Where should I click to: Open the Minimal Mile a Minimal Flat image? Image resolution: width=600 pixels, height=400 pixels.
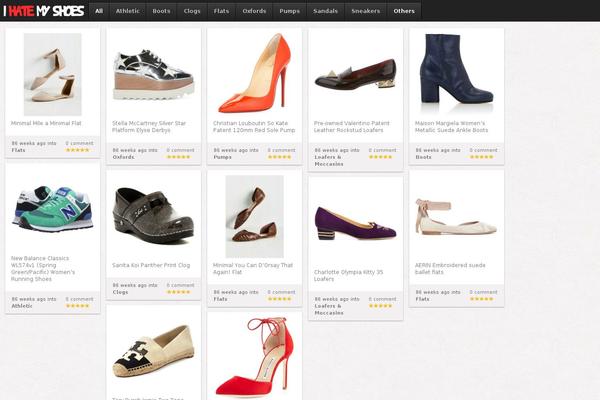(x=53, y=74)
